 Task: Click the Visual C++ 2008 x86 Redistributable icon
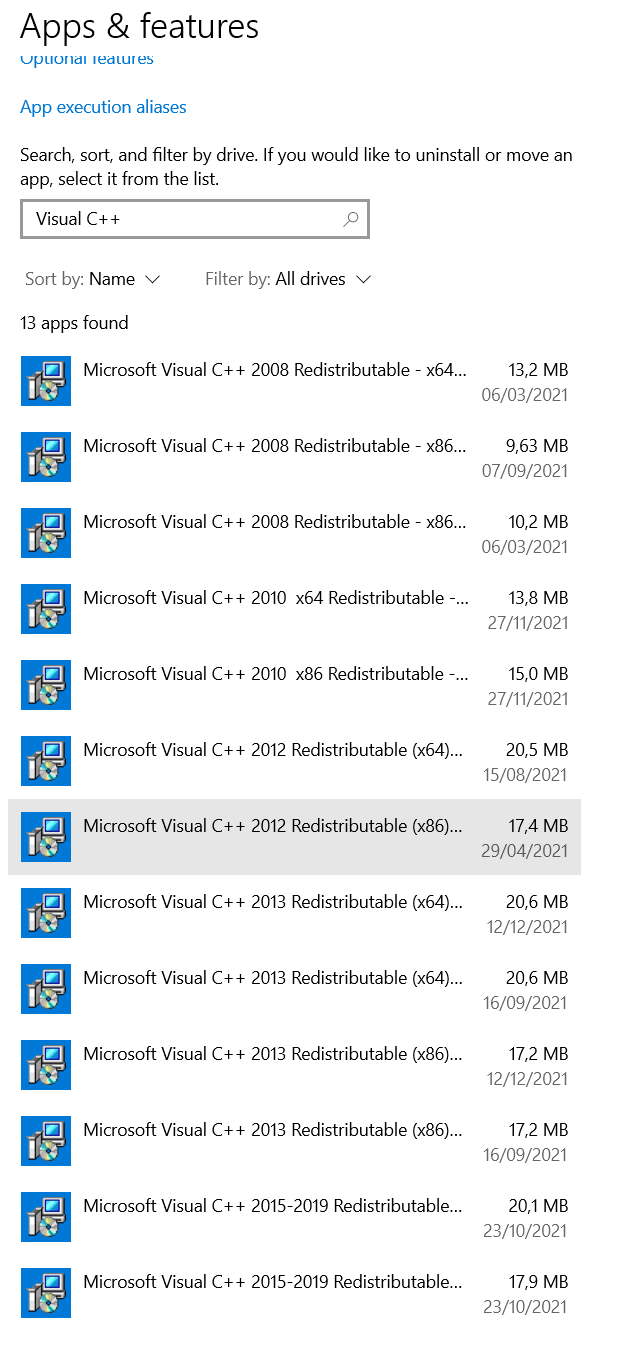[x=46, y=457]
